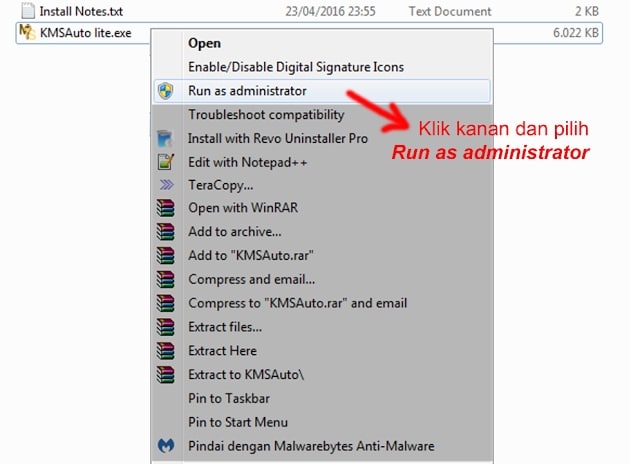The image size is (630, 464).
Task: Choose Compress and email...
Action: click(322, 279)
